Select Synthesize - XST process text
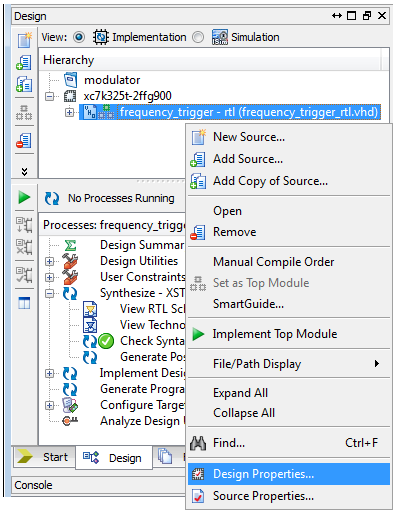398x515 pixels. click(x=142, y=293)
